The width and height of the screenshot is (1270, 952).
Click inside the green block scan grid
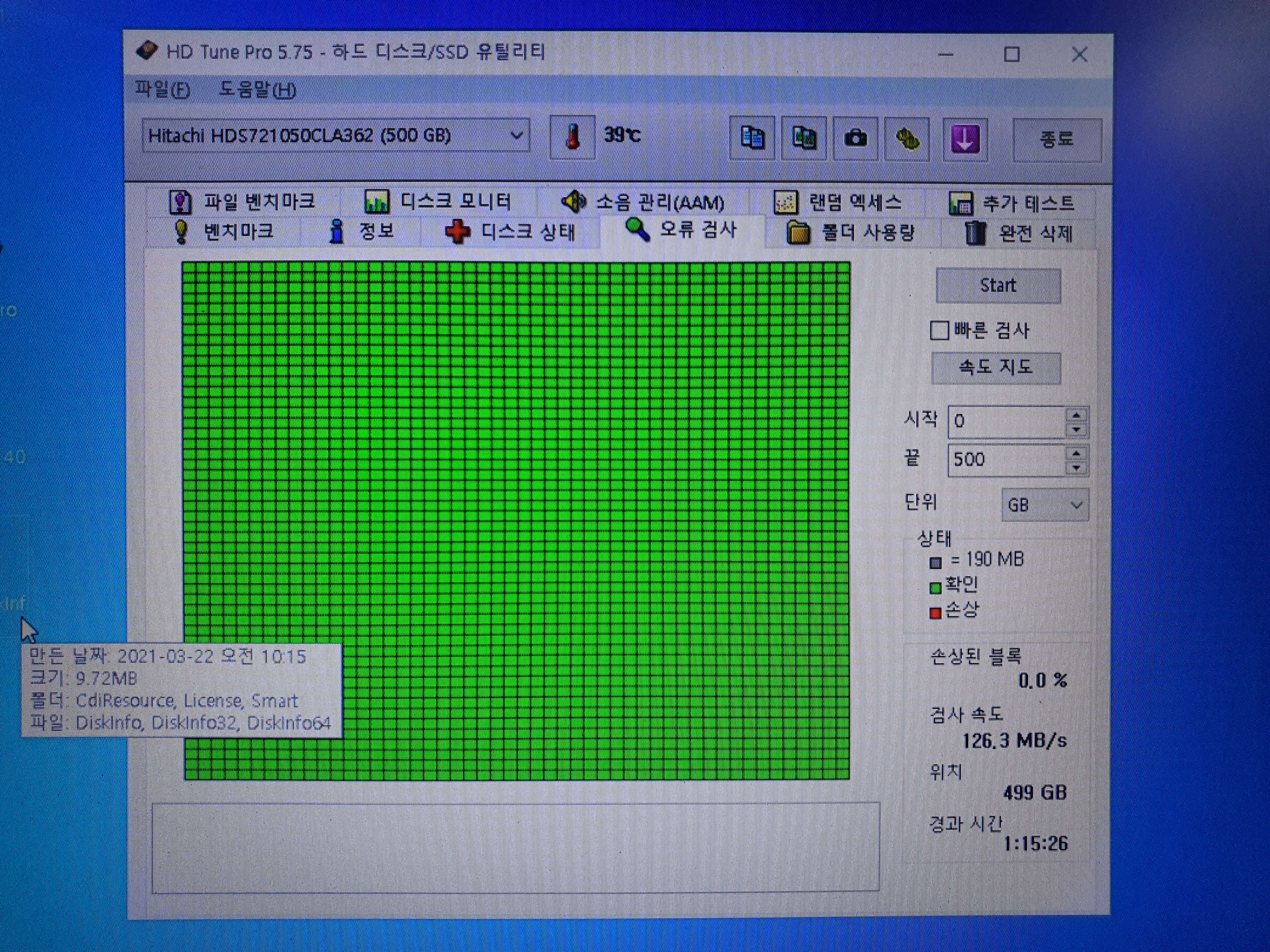(516, 521)
